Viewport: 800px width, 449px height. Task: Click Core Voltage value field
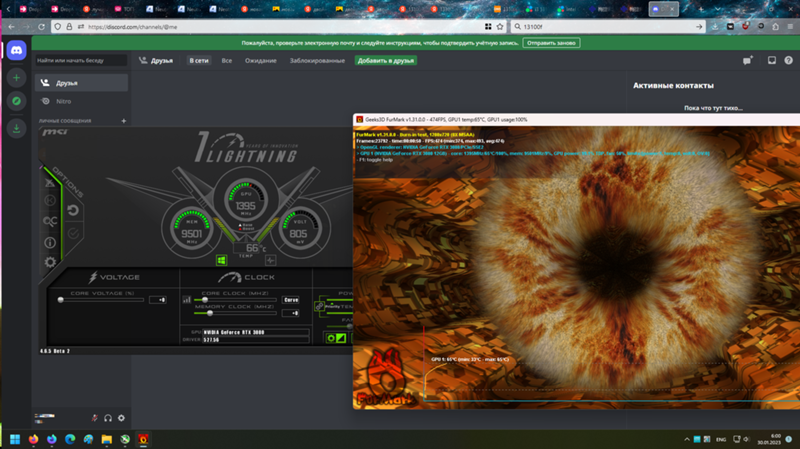158,300
